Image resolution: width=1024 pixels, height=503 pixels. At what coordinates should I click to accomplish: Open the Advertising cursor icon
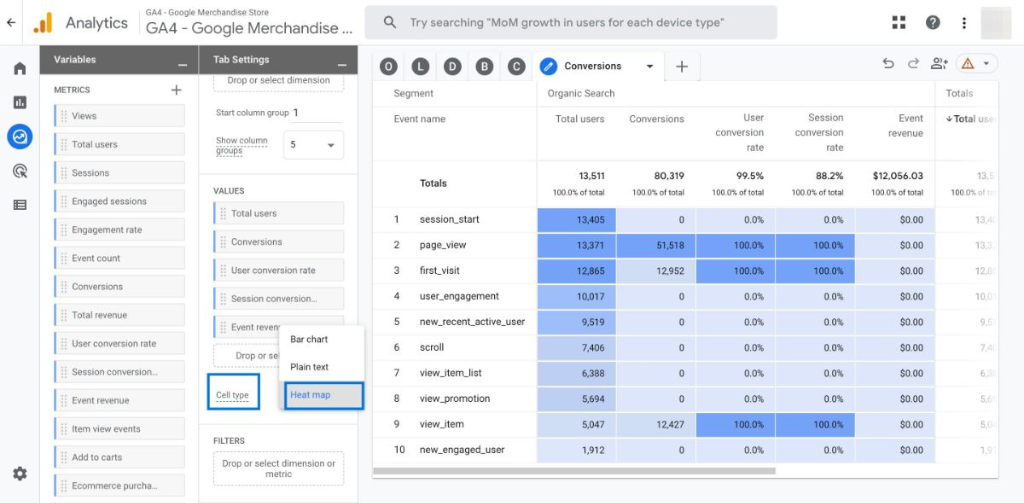point(20,171)
